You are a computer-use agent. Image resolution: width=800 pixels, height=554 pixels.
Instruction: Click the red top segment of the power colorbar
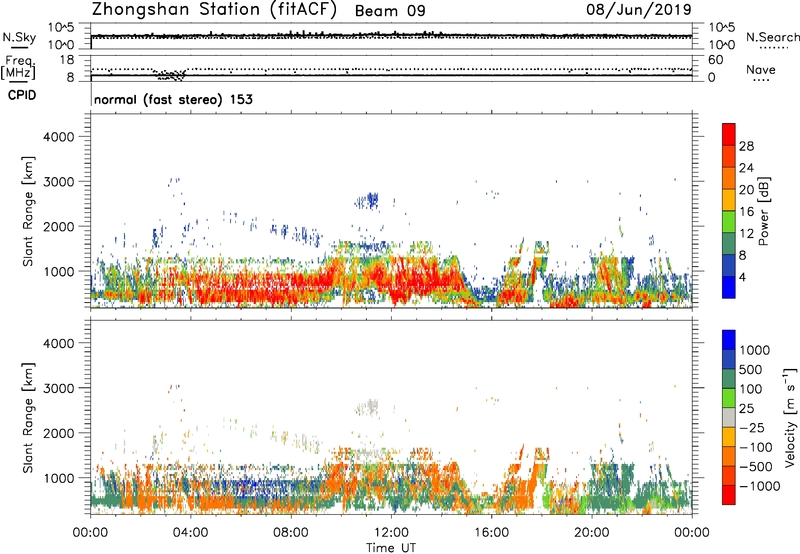[729, 134]
